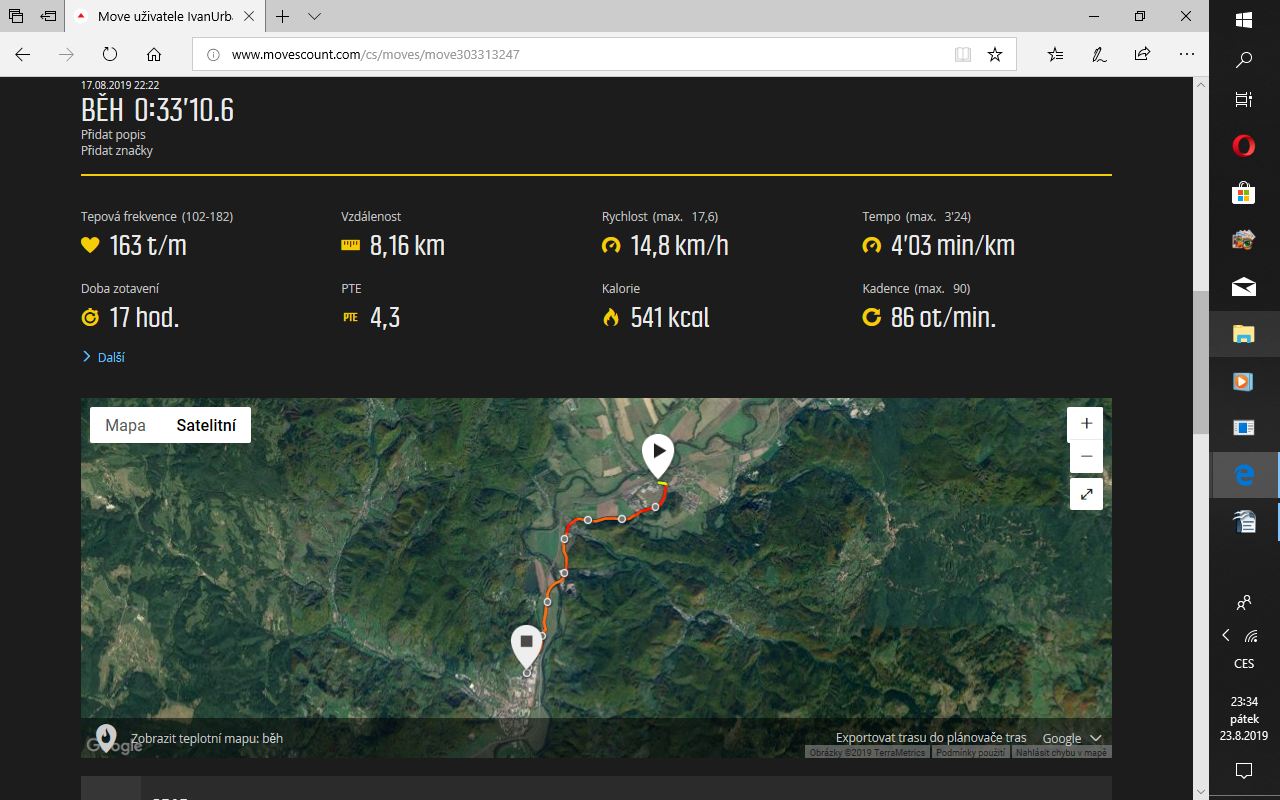Viewport: 1280px width, 800px height.
Task: Click the address bar URL field
Action: [580, 54]
